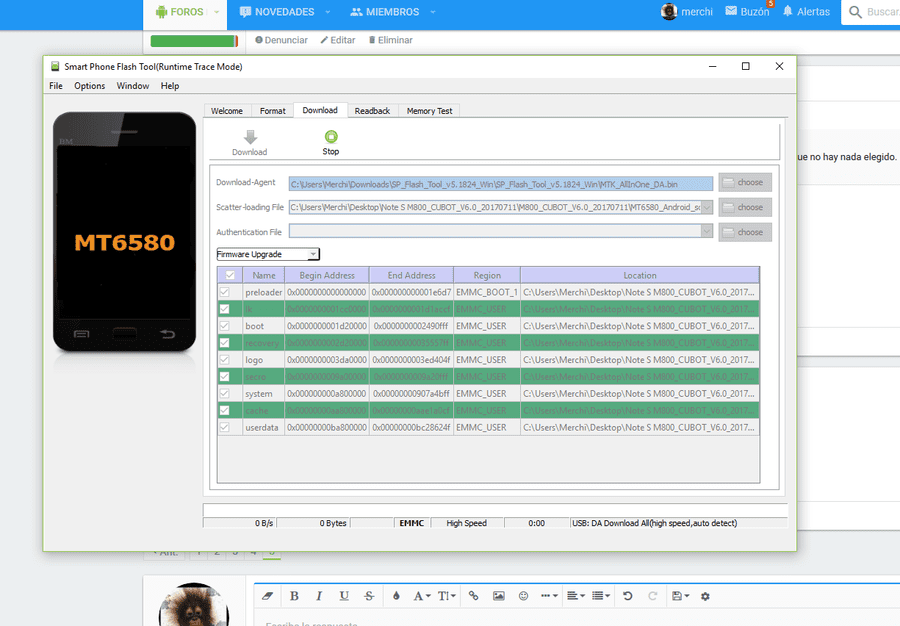The width and height of the screenshot is (900, 626).
Task: Open the more options ellipsis dropdown
Action: (x=549, y=596)
